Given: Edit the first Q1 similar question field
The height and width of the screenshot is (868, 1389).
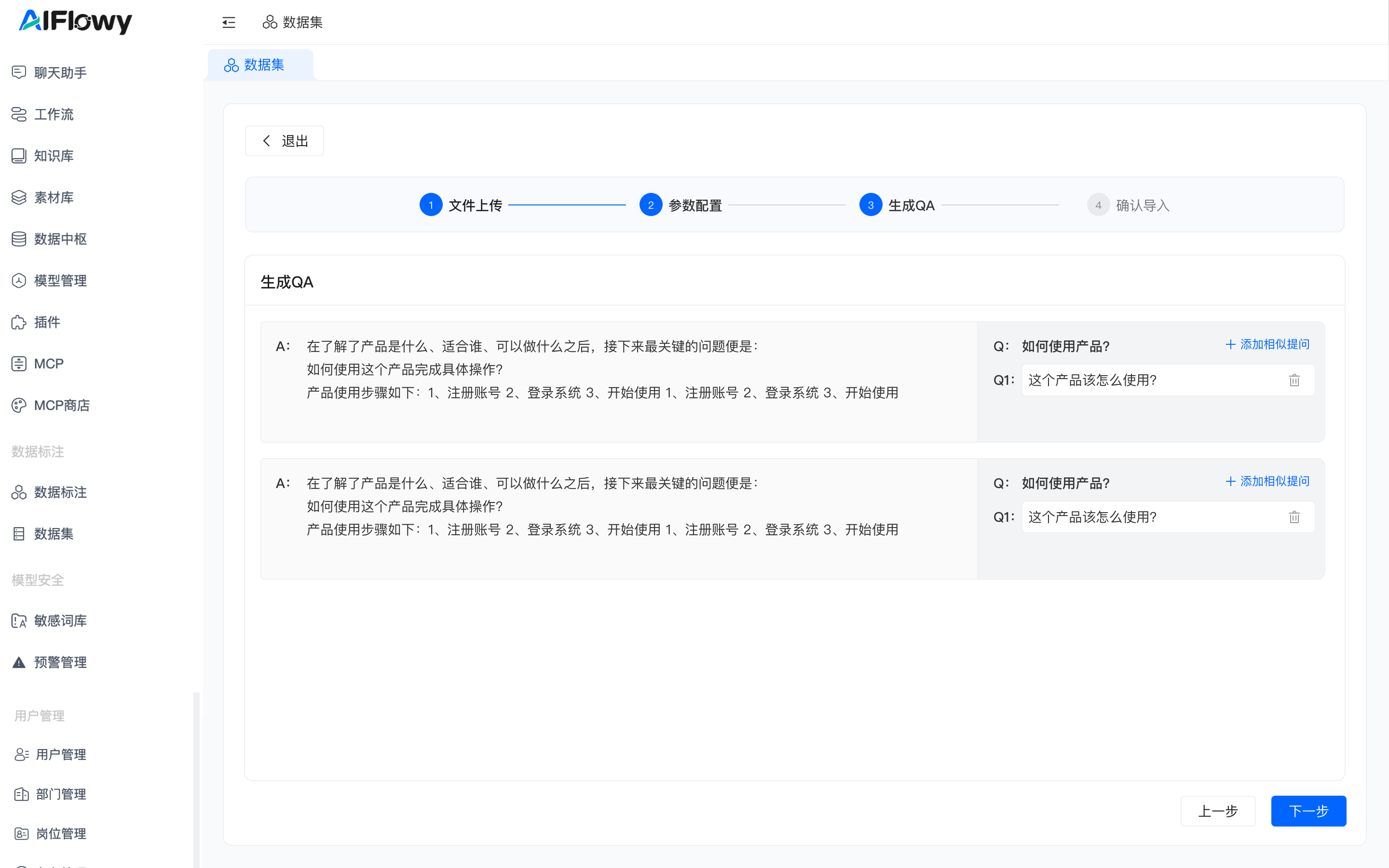Looking at the screenshot, I should [x=1151, y=380].
